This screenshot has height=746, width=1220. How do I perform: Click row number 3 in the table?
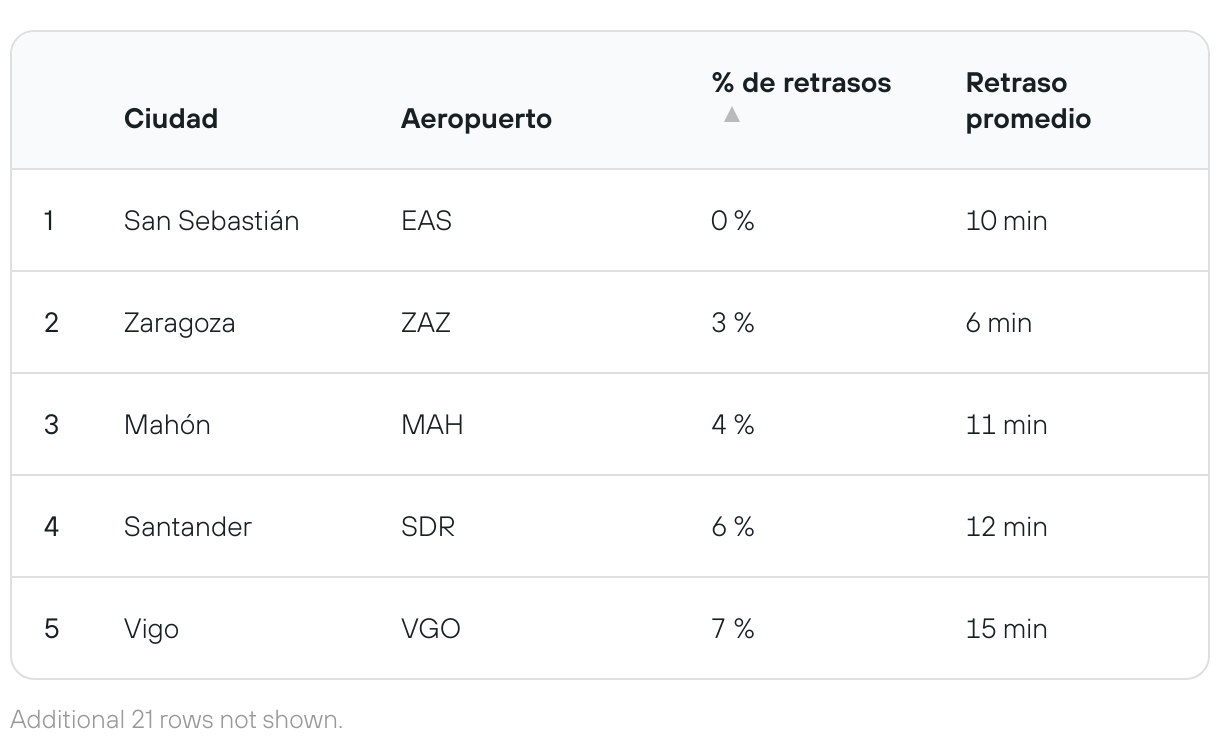pos(51,425)
